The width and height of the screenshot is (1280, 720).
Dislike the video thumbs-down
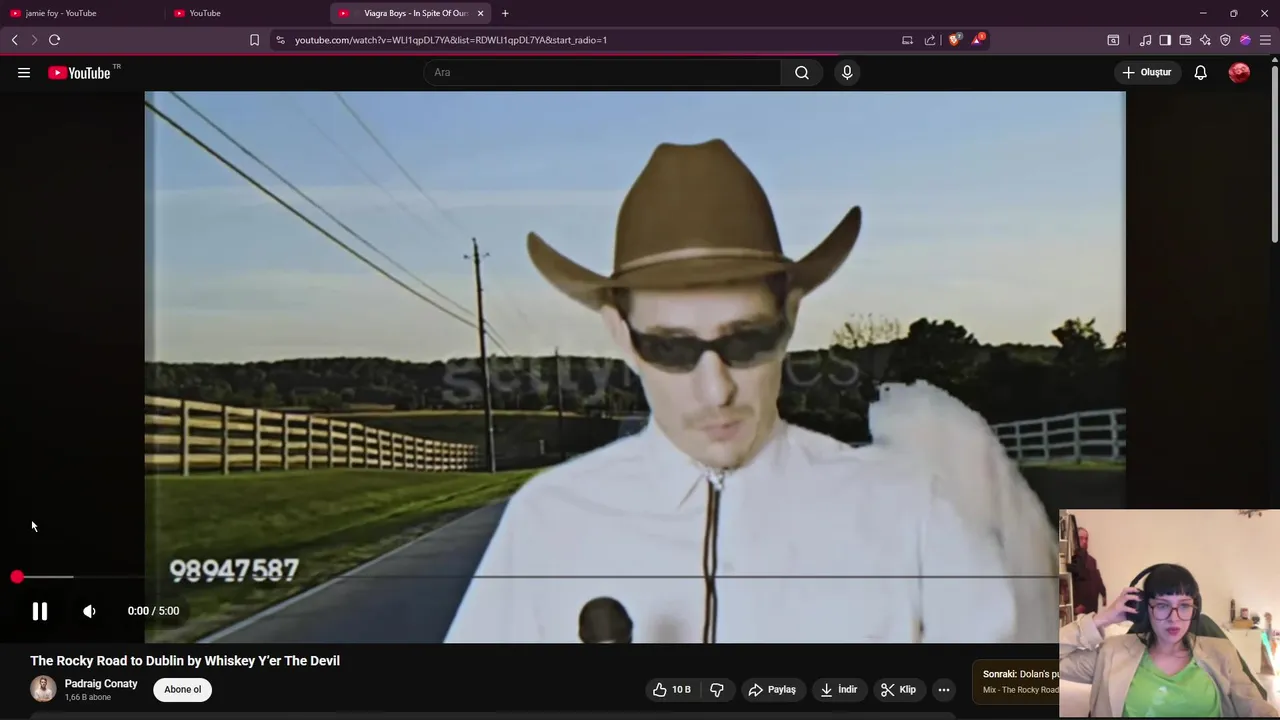717,689
